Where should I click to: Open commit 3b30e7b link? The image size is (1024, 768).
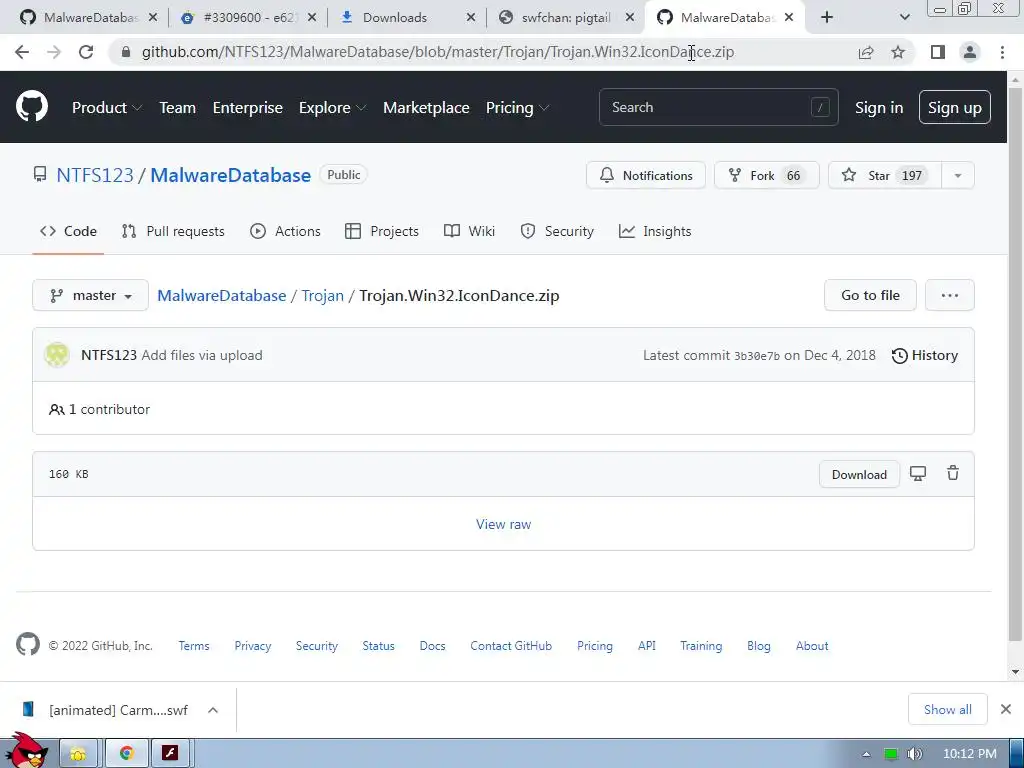(757, 356)
